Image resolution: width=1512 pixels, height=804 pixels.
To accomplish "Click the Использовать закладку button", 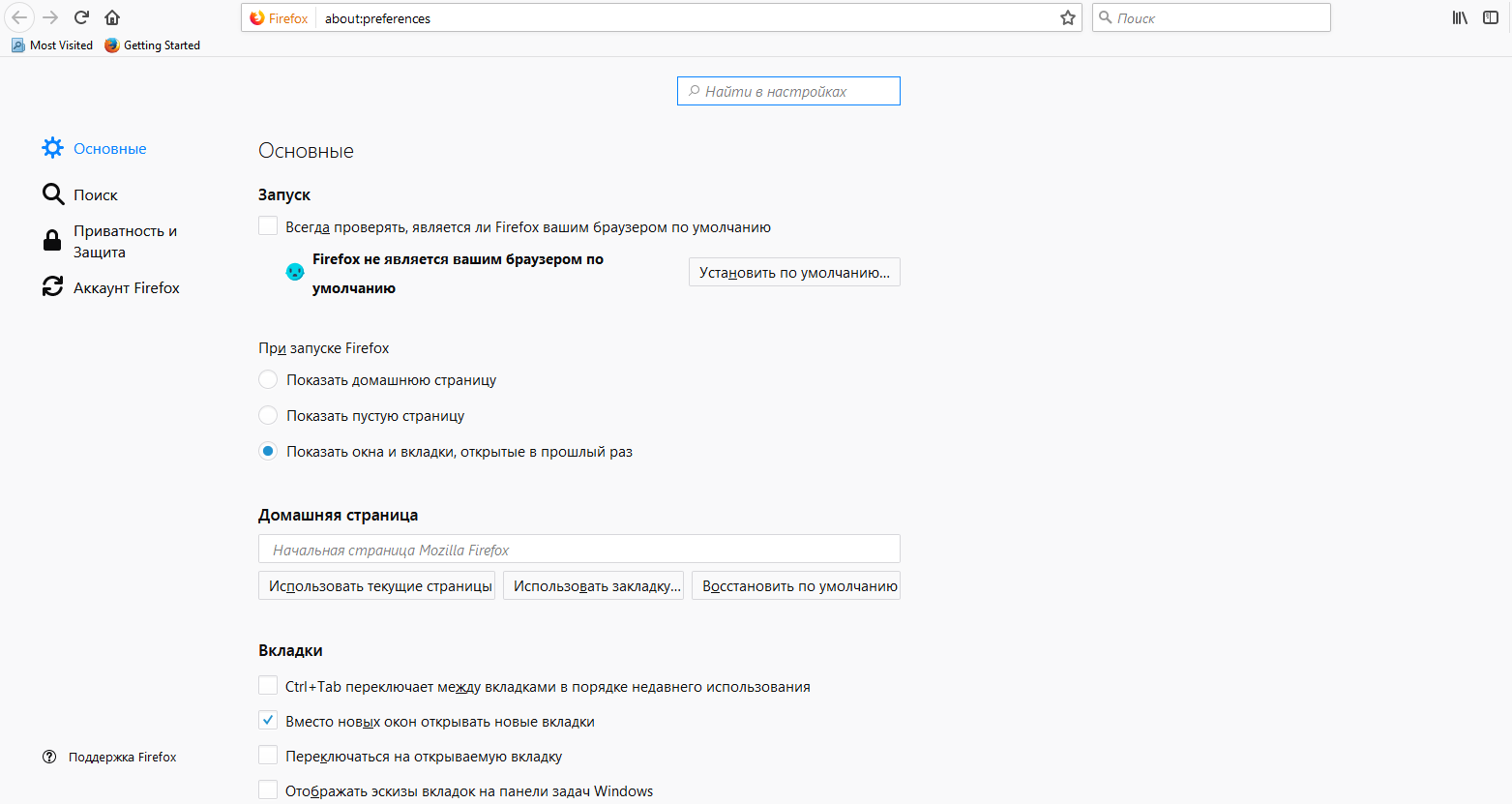I will (593, 585).
